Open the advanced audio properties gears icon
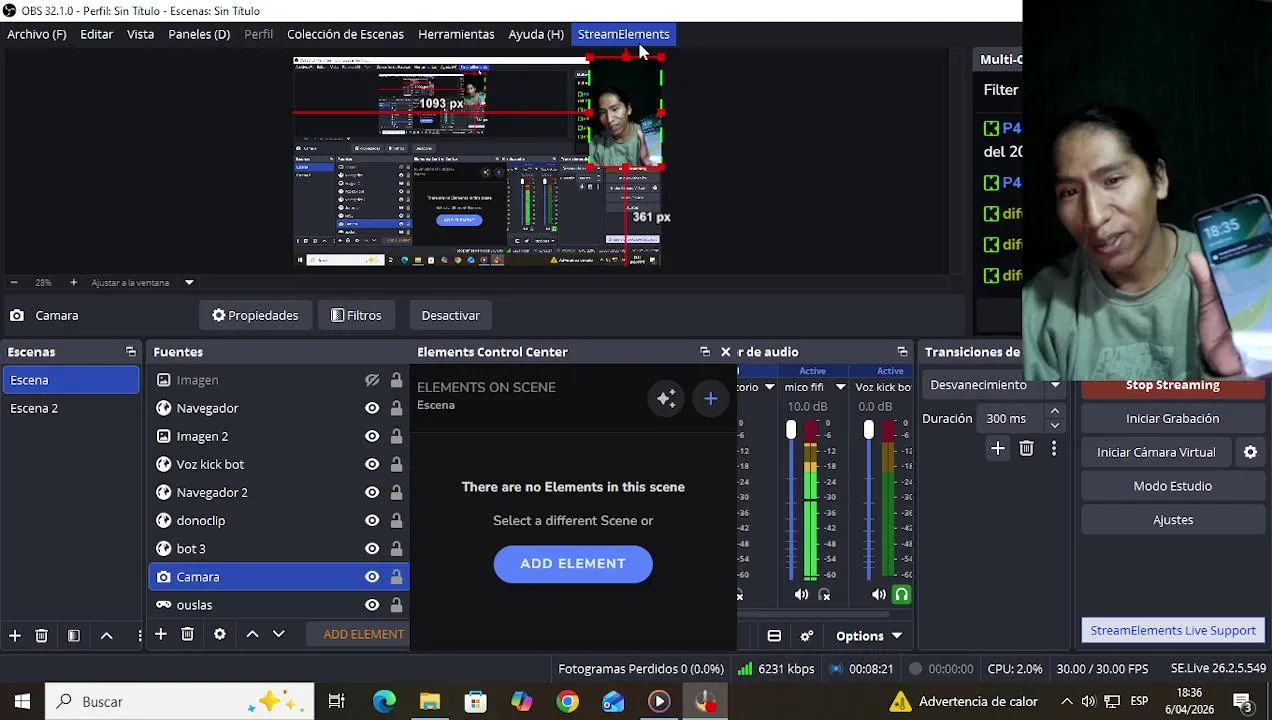This screenshot has height=720, width=1272. coord(807,636)
